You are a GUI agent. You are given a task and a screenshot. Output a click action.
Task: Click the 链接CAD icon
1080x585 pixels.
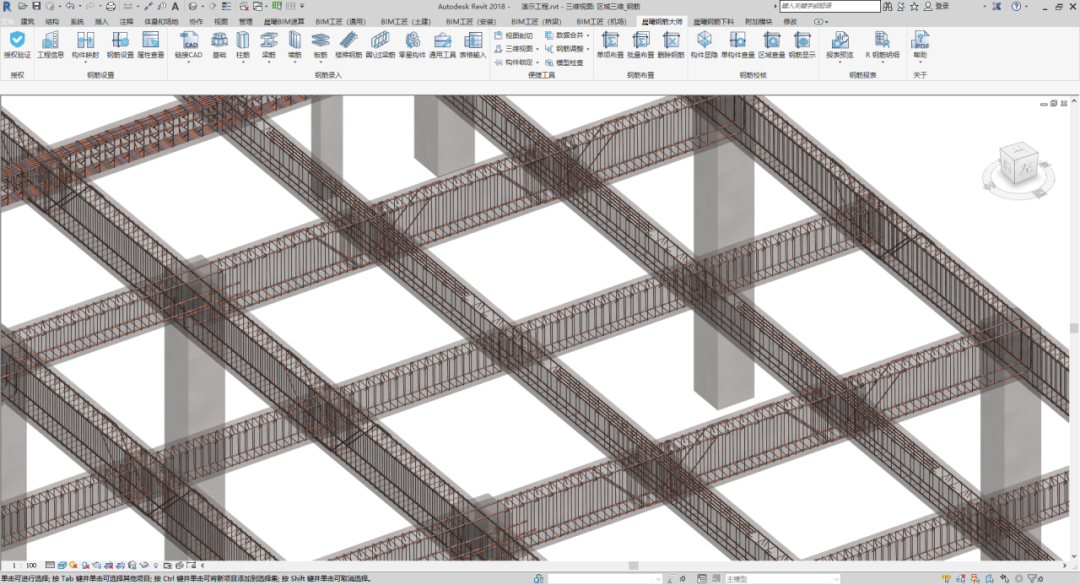click(189, 41)
